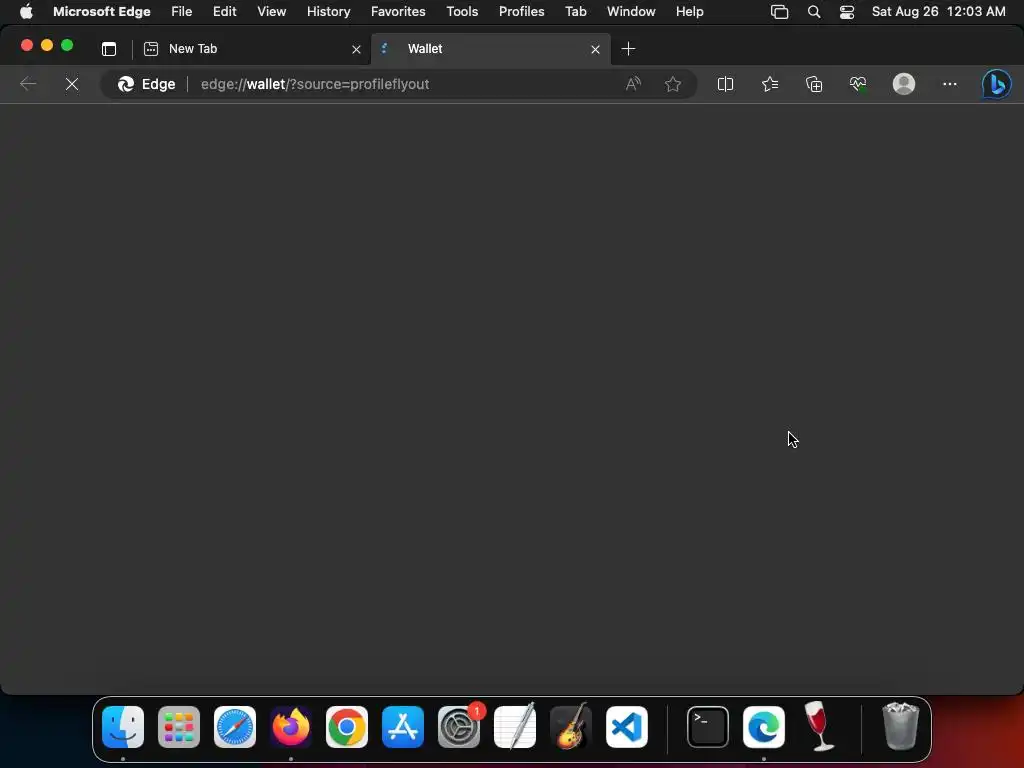Screen dimensions: 1024x768
Task: Open Control Center in menu bar
Action: (847, 12)
